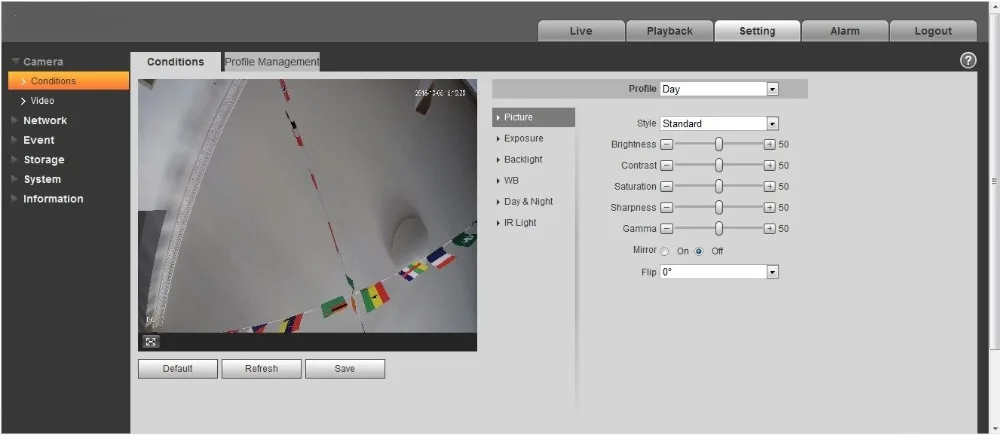Set Mirror to On
The image size is (1000, 435).
tap(665, 251)
